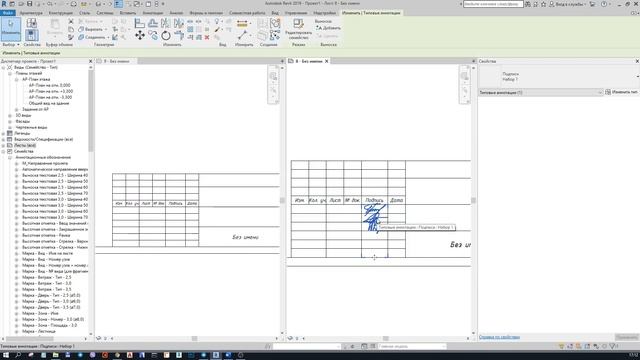Image resolution: width=640 pixels, height=360 pixels.
Task: Switch to left sheet view tab
Action: coord(116,61)
